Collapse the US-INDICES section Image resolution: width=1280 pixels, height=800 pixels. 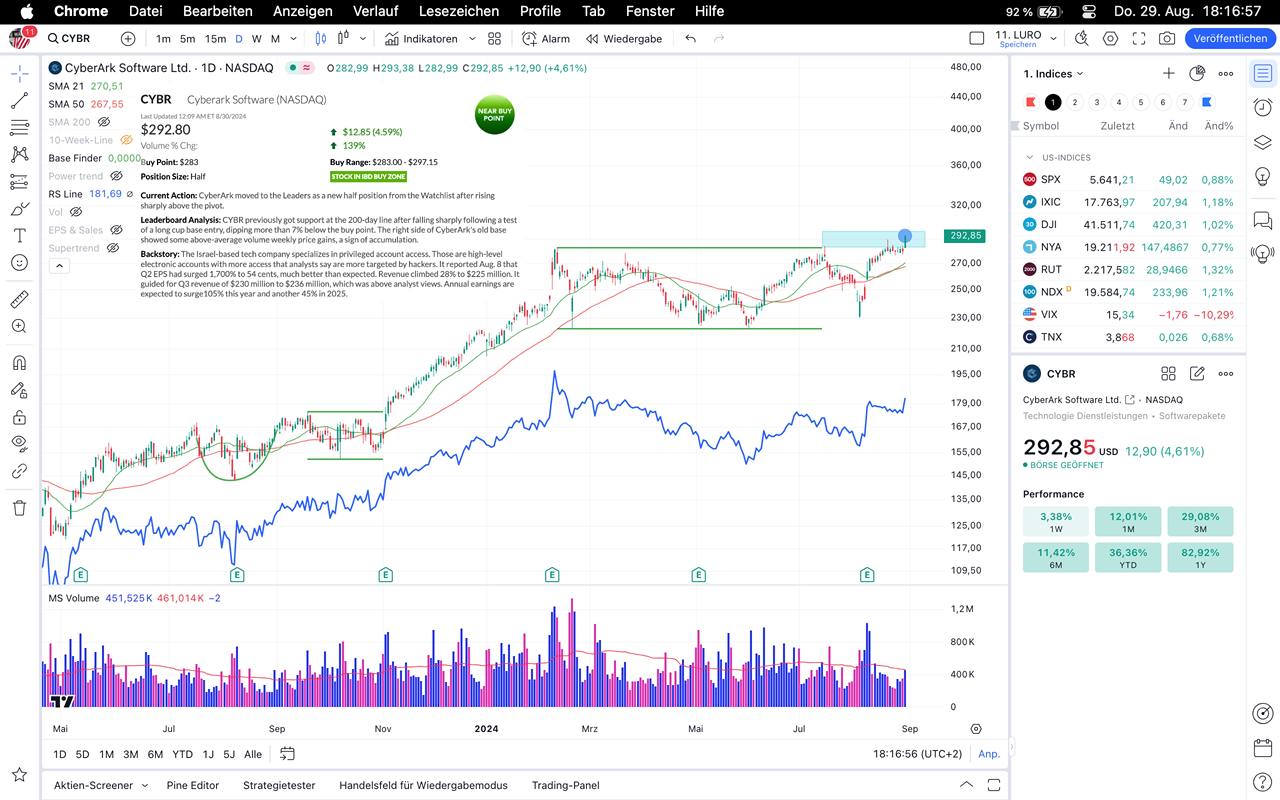pos(1029,157)
